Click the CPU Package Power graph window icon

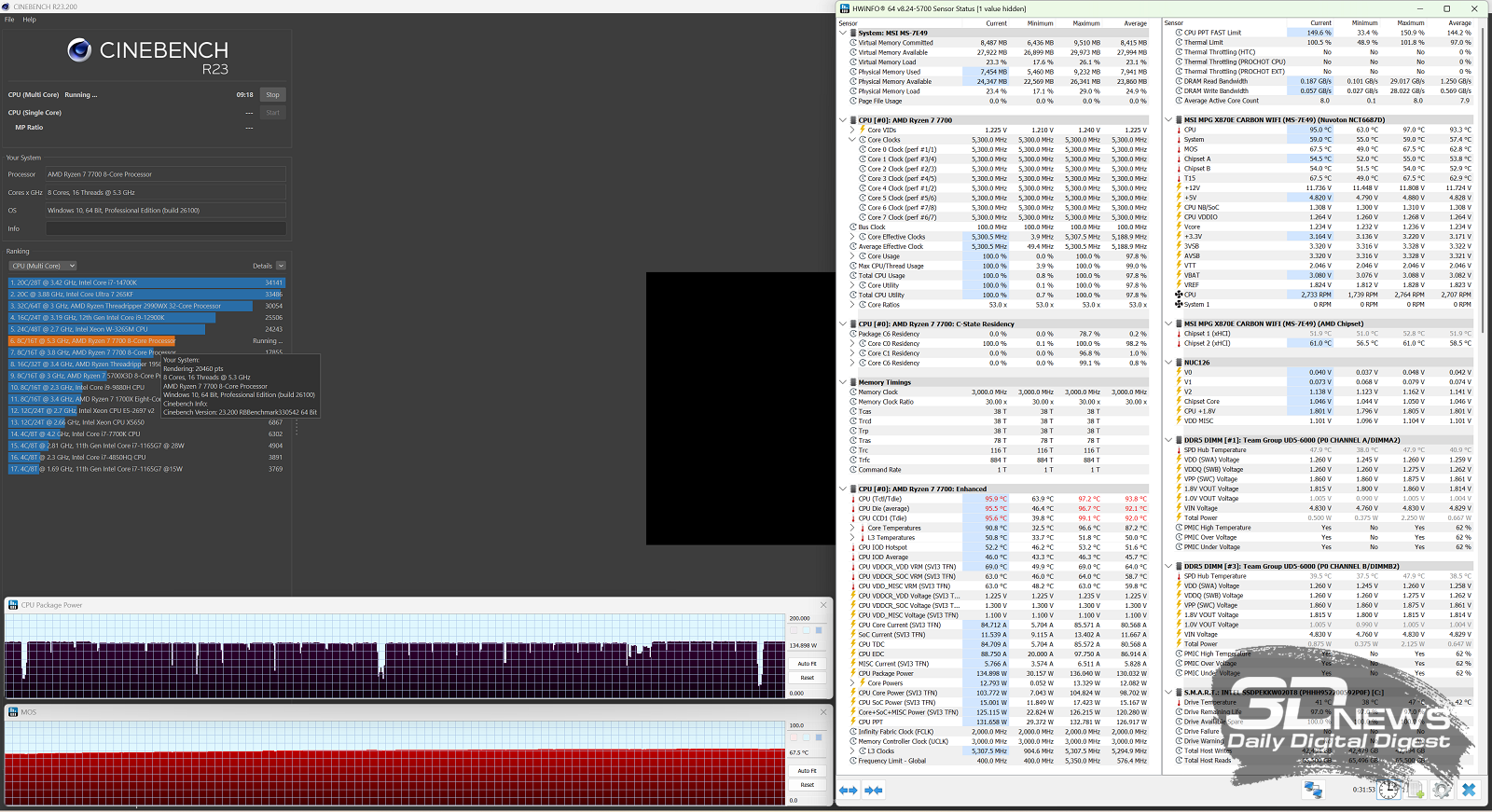(13, 605)
